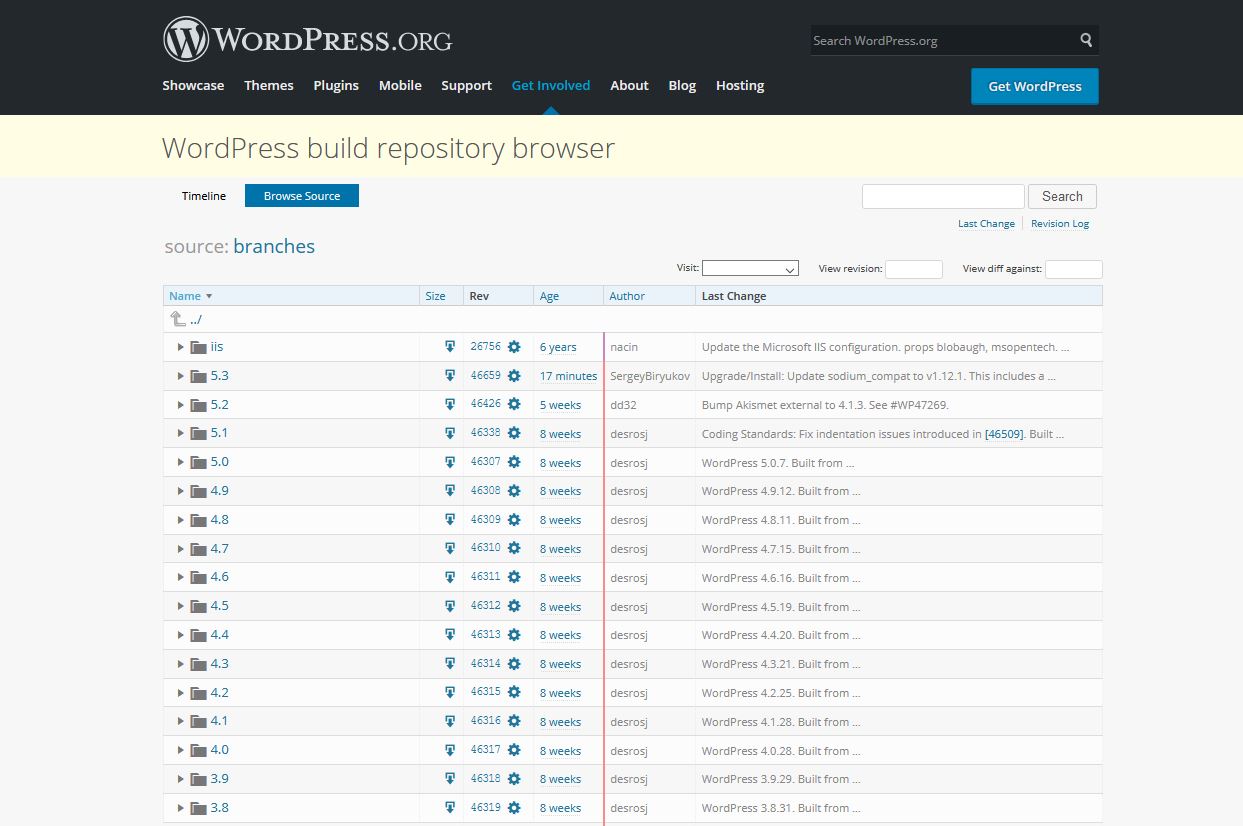
Task: Click the Get WordPress button
Action: point(1035,86)
